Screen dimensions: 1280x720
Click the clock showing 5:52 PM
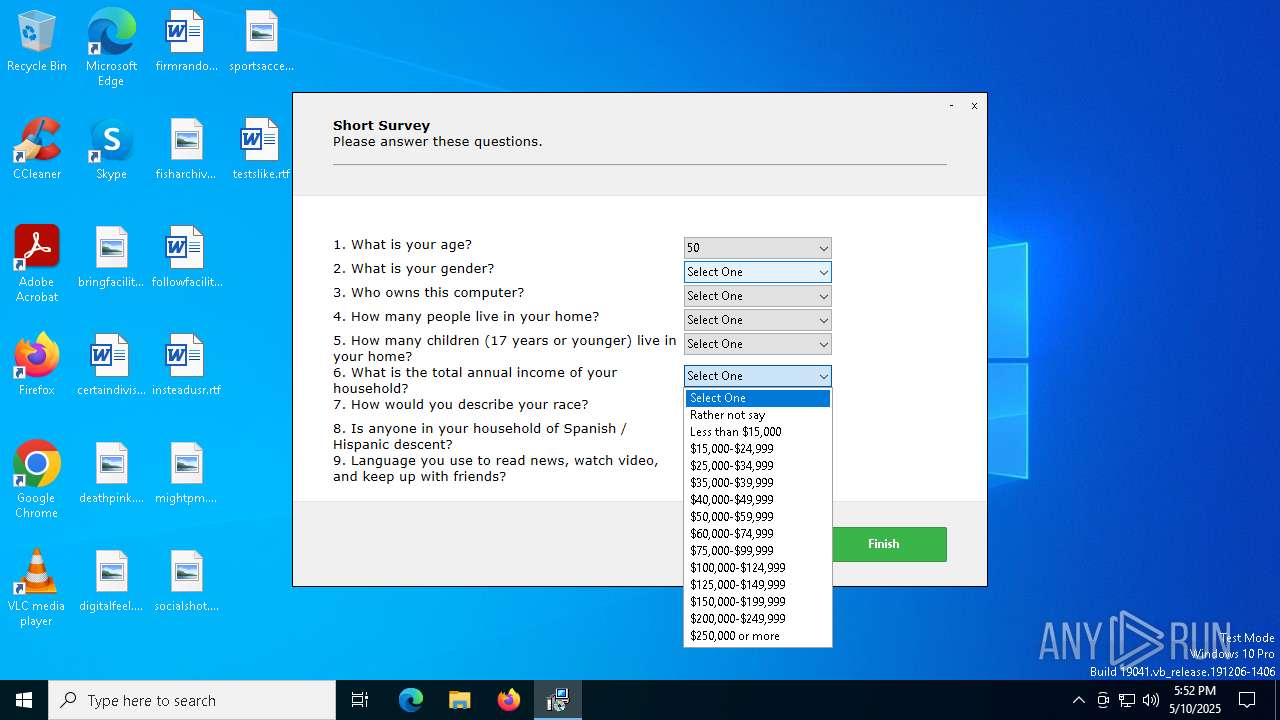coord(1195,700)
